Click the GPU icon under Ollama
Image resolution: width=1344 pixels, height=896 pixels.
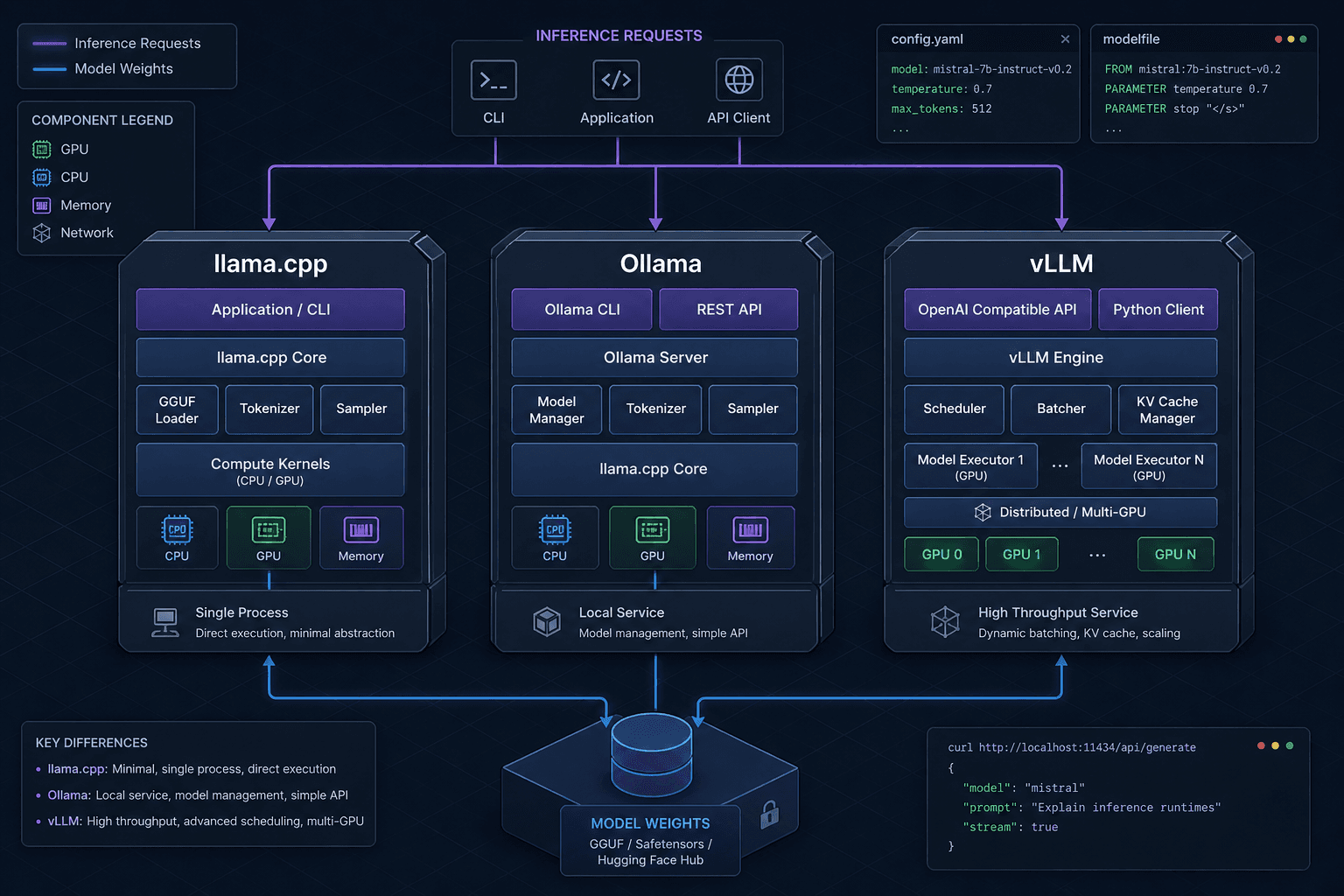[x=653, y=529]
